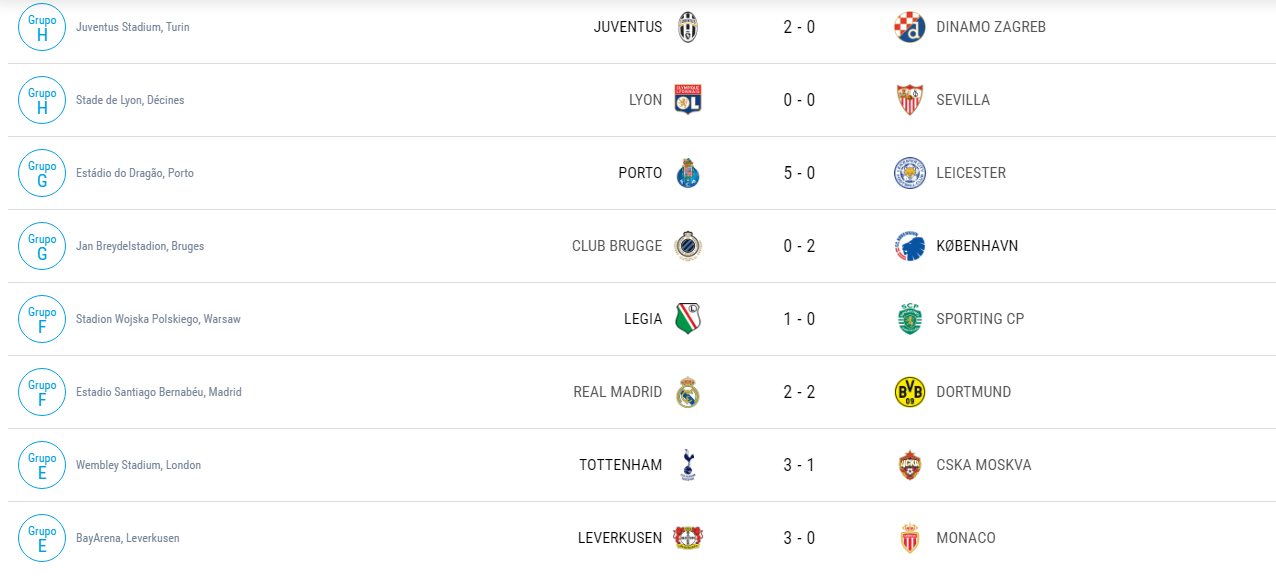Click the København club crest
The width and height of the screenshot is (1276, 578).
click(x=909, y=246)
